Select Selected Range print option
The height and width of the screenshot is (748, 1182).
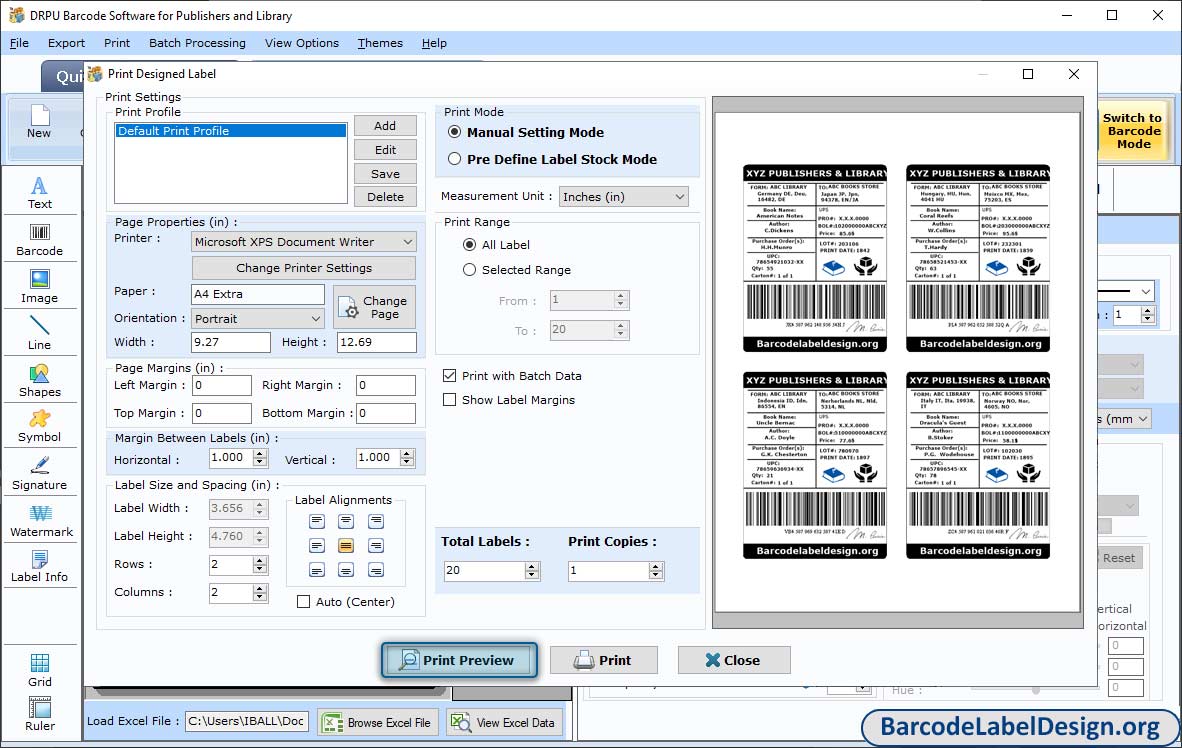point(470,269)
